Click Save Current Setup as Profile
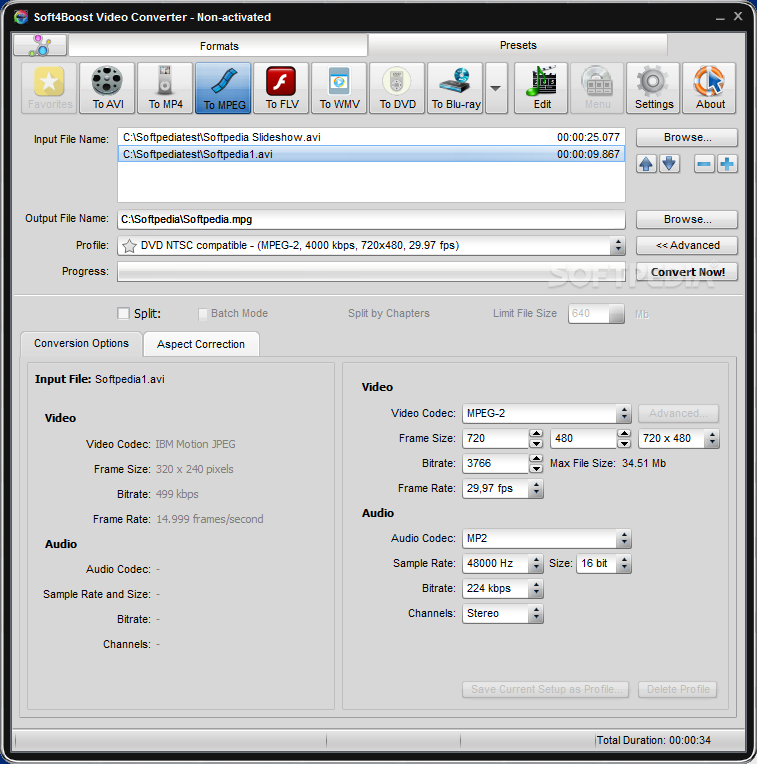Image resolution: width=757 pixels, height=764 pixels. pos(546,689)
